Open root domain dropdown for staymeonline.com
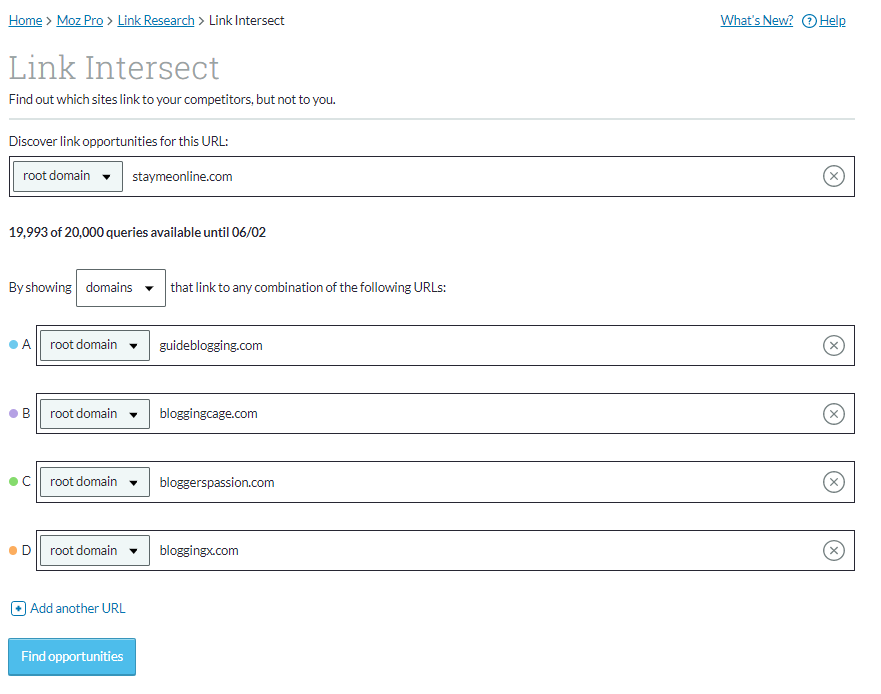881x694 pixels. 67,176
